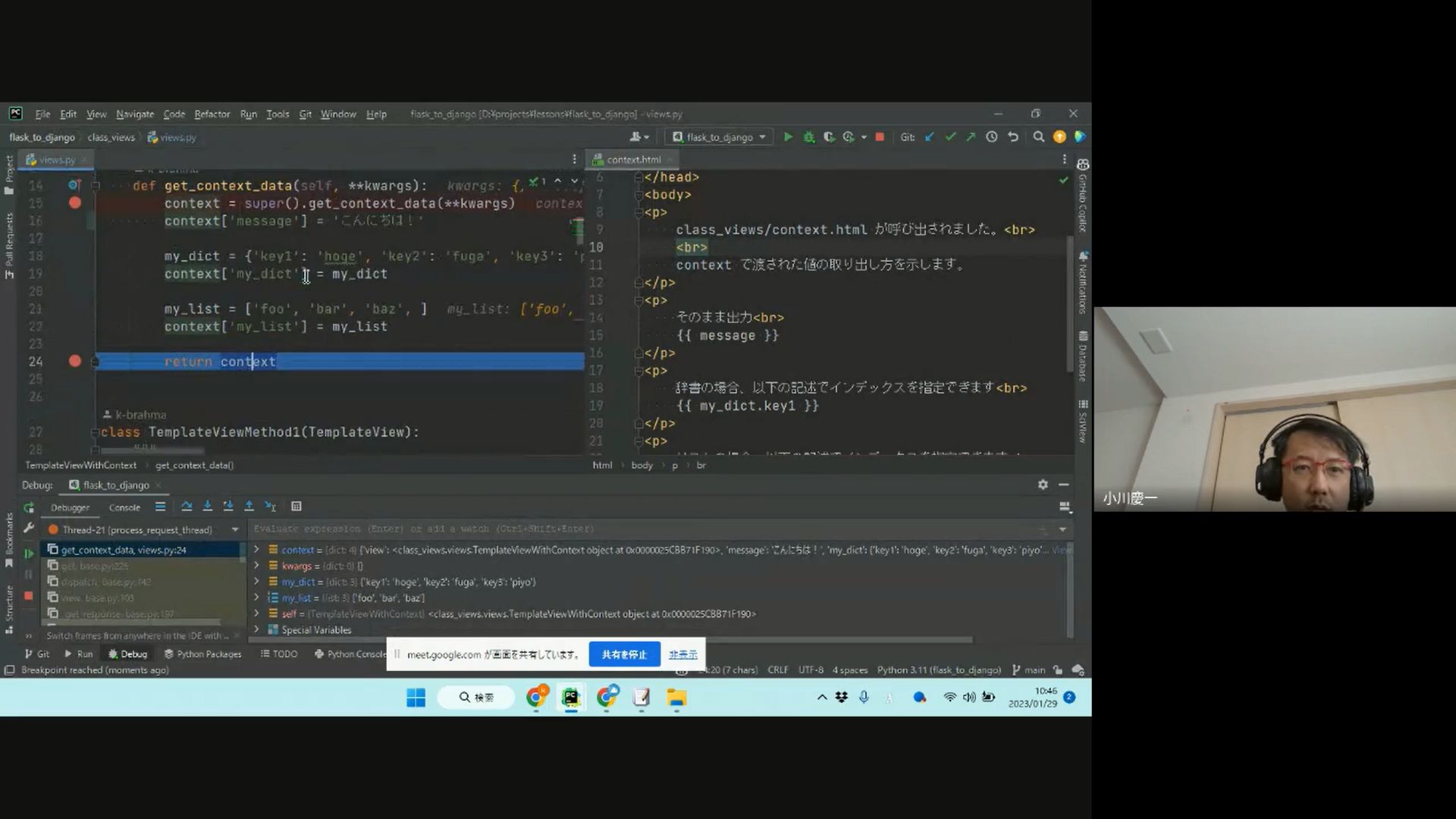
Task: Click Search Everywhere magnifier icon
Action: [x=1039, y=137]
